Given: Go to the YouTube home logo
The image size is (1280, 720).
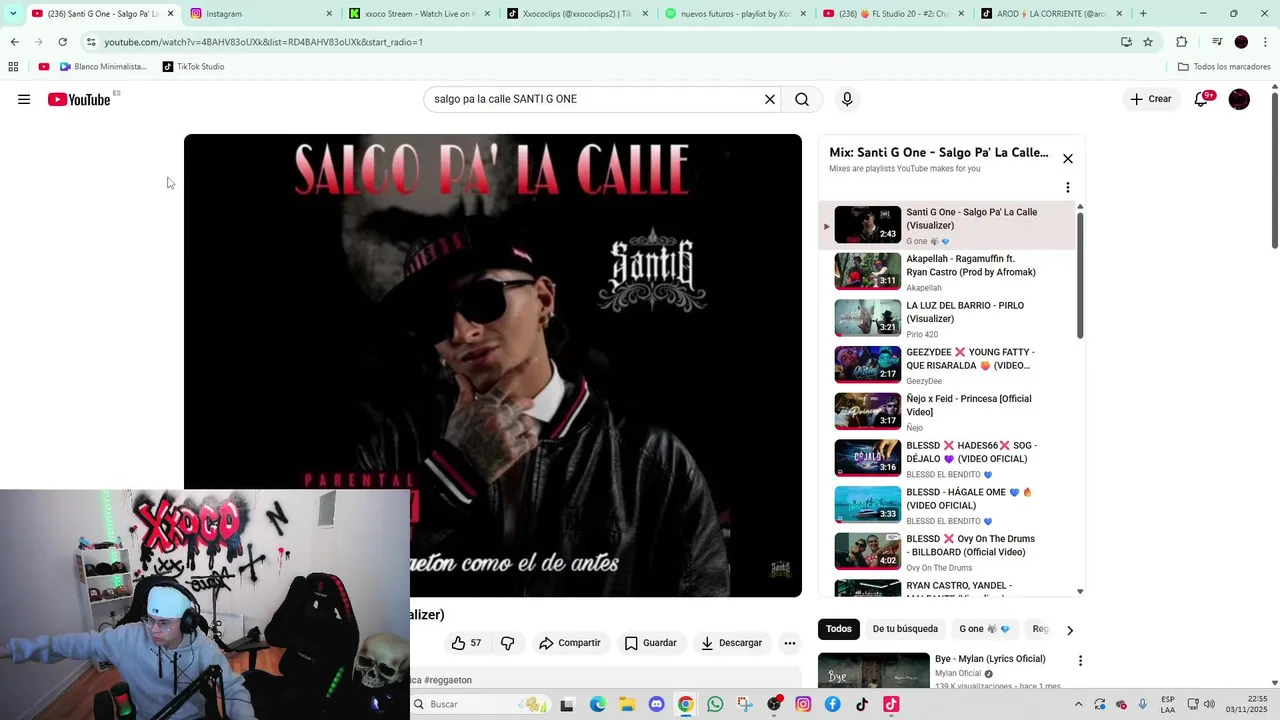Looking at the screenshot, I should pos(79,99).
